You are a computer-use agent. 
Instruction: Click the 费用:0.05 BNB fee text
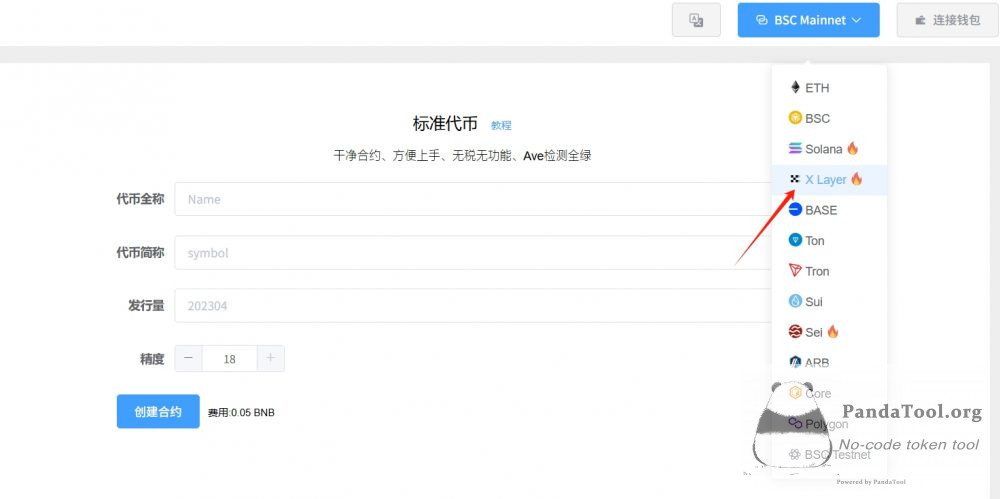241,413
